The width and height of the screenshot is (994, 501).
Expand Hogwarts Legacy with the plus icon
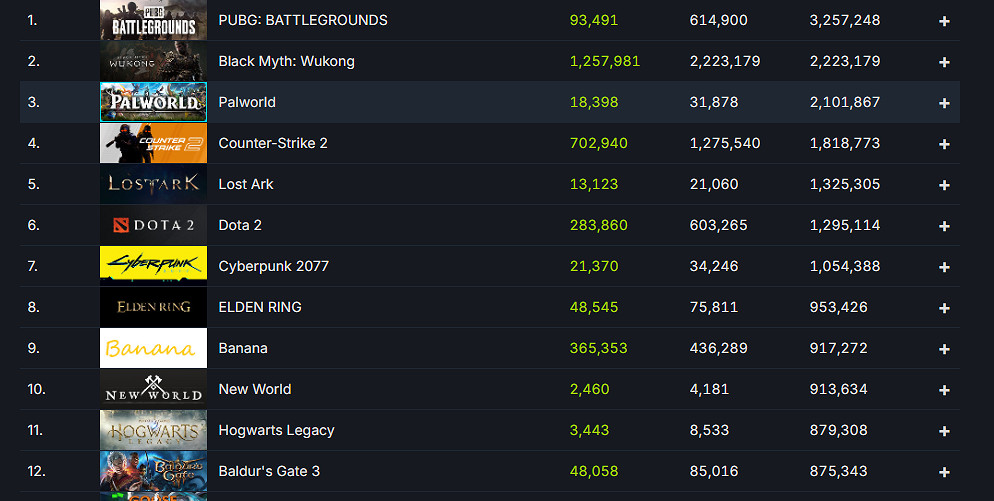[x=944, y=431]
